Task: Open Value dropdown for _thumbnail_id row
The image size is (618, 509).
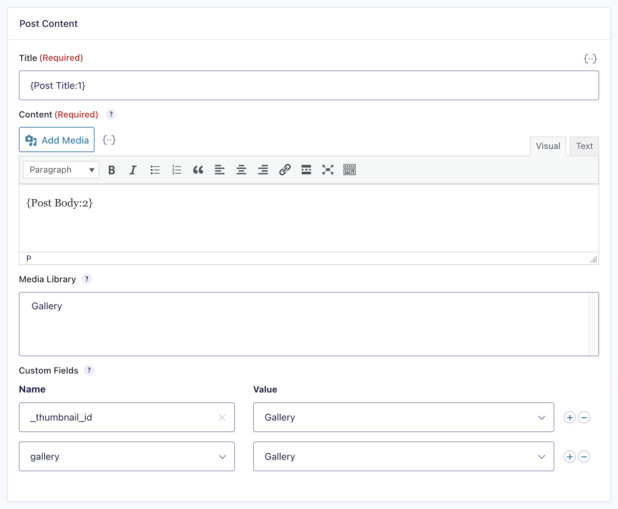Action: pyautogui.click(x=404, y=417)
